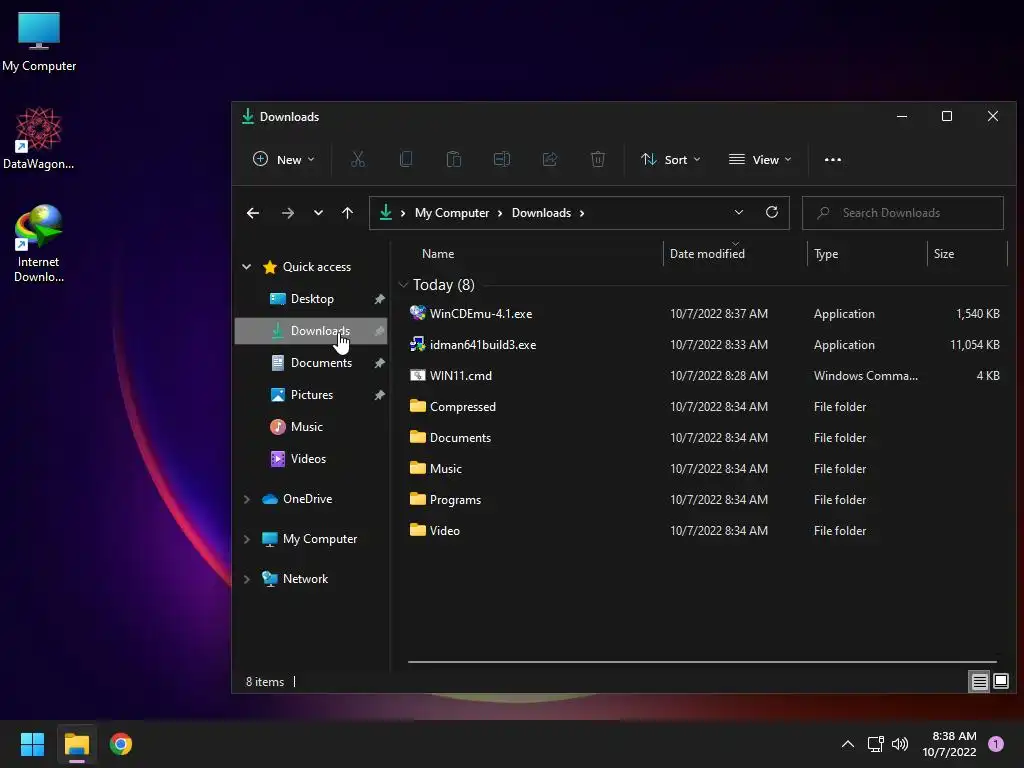Click chevron after My Computer in address bar
This screenshot has width=1024, height=768.
[x=500, y=213]
